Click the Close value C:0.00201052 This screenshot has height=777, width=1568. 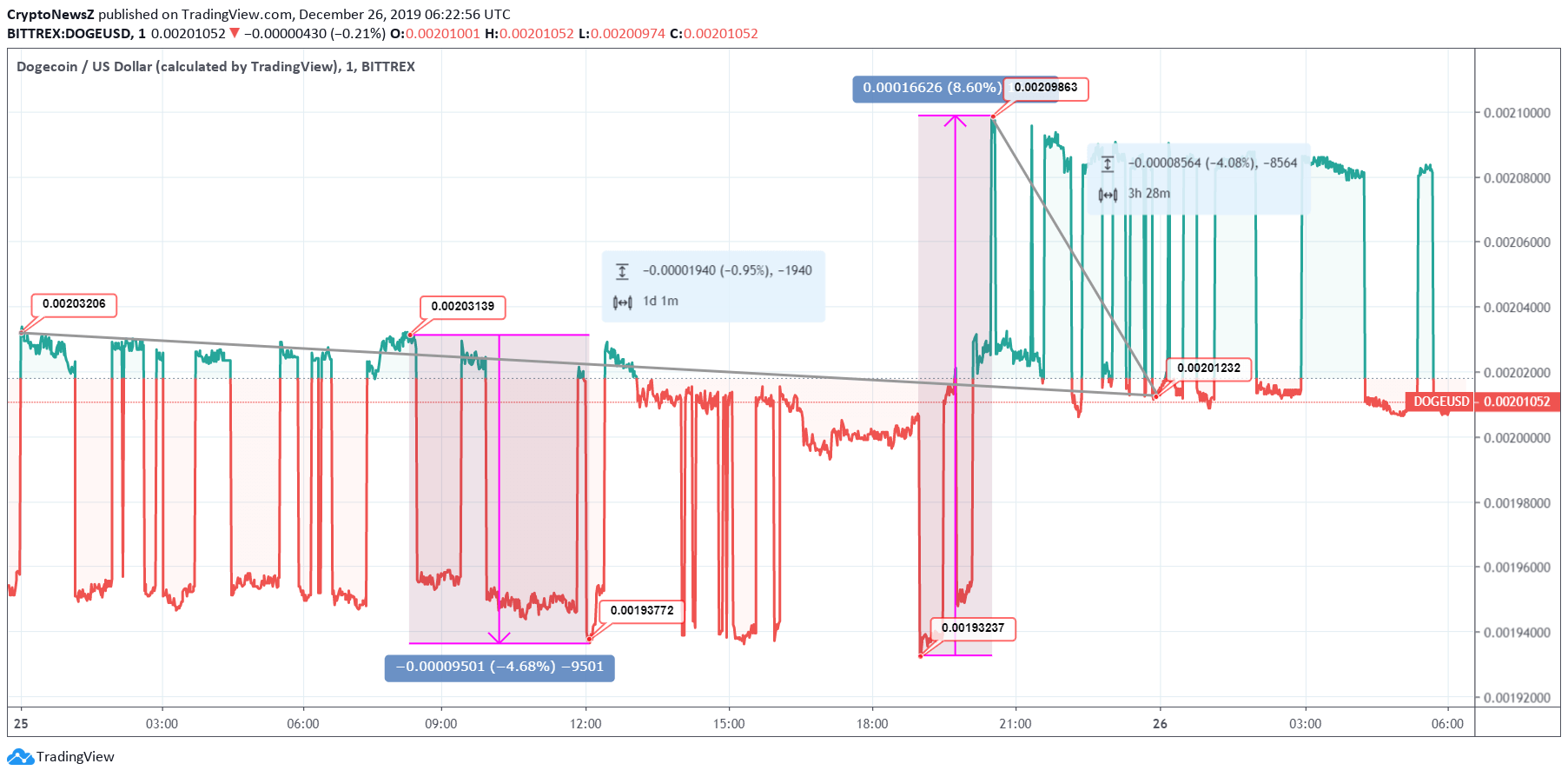coord(714,34)
